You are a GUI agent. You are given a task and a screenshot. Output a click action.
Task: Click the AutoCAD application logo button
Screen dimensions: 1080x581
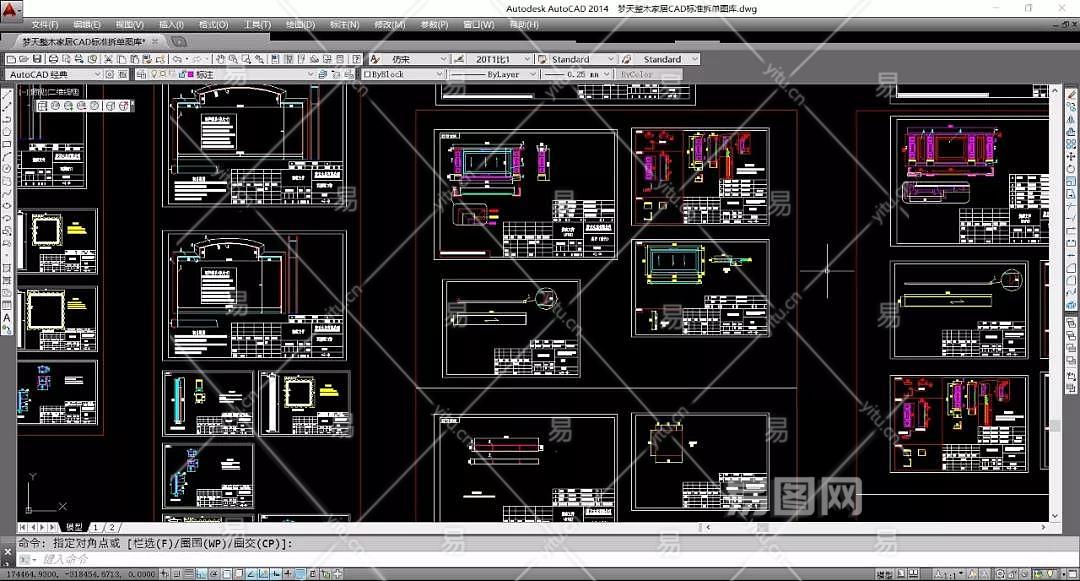pos(12,9)
